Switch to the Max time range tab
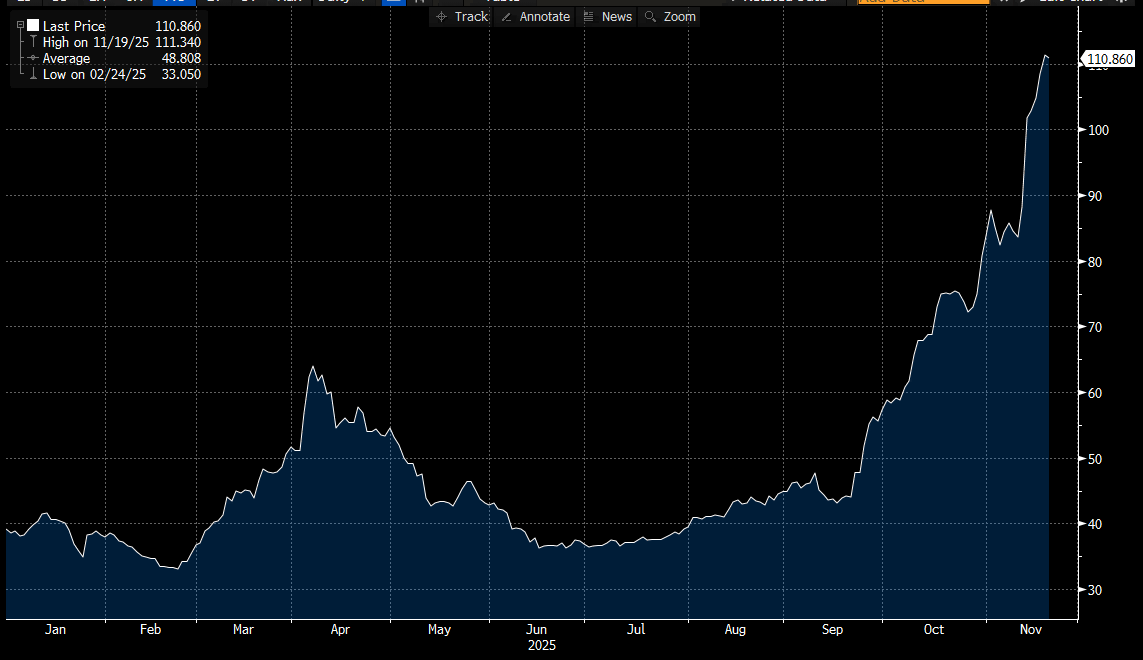The image size is (1143, 660). (288, 2)
